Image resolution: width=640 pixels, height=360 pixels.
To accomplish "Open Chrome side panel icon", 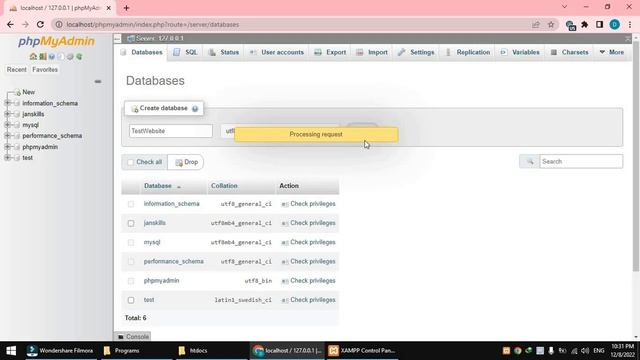I will (600, 24).
